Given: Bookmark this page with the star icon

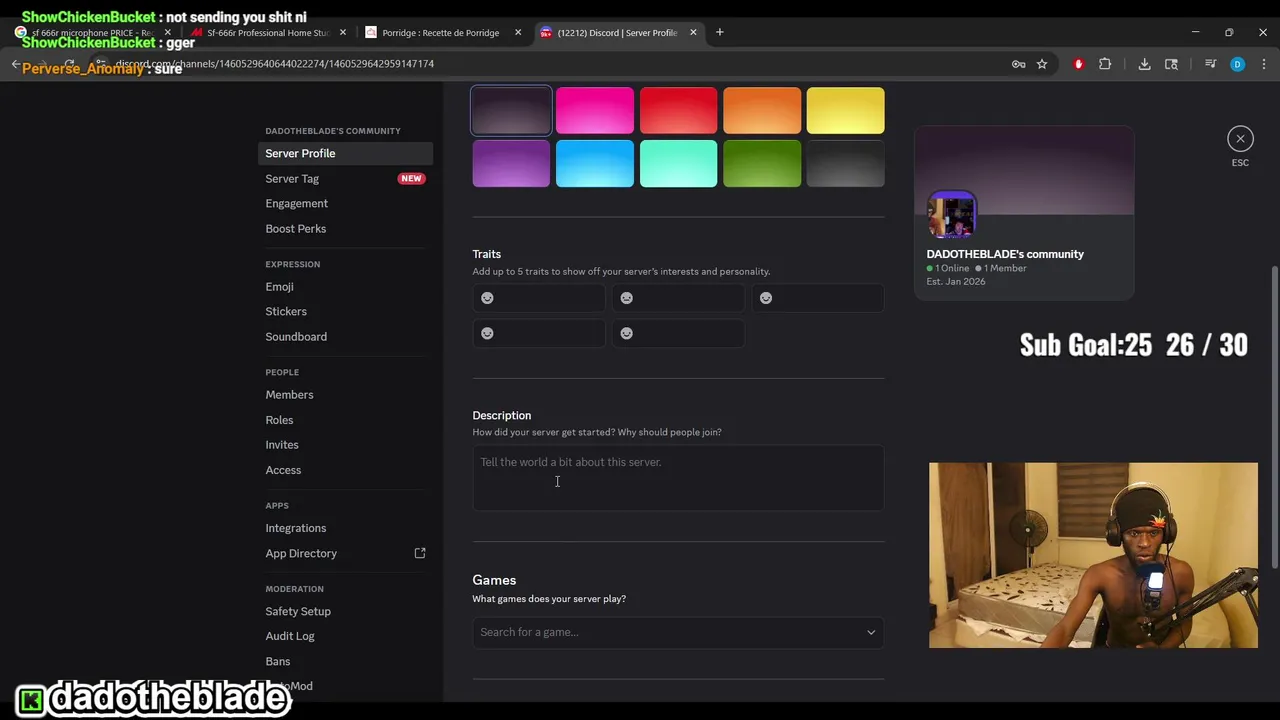Looking at the screenshot, I should click(x=1042, y=64).
